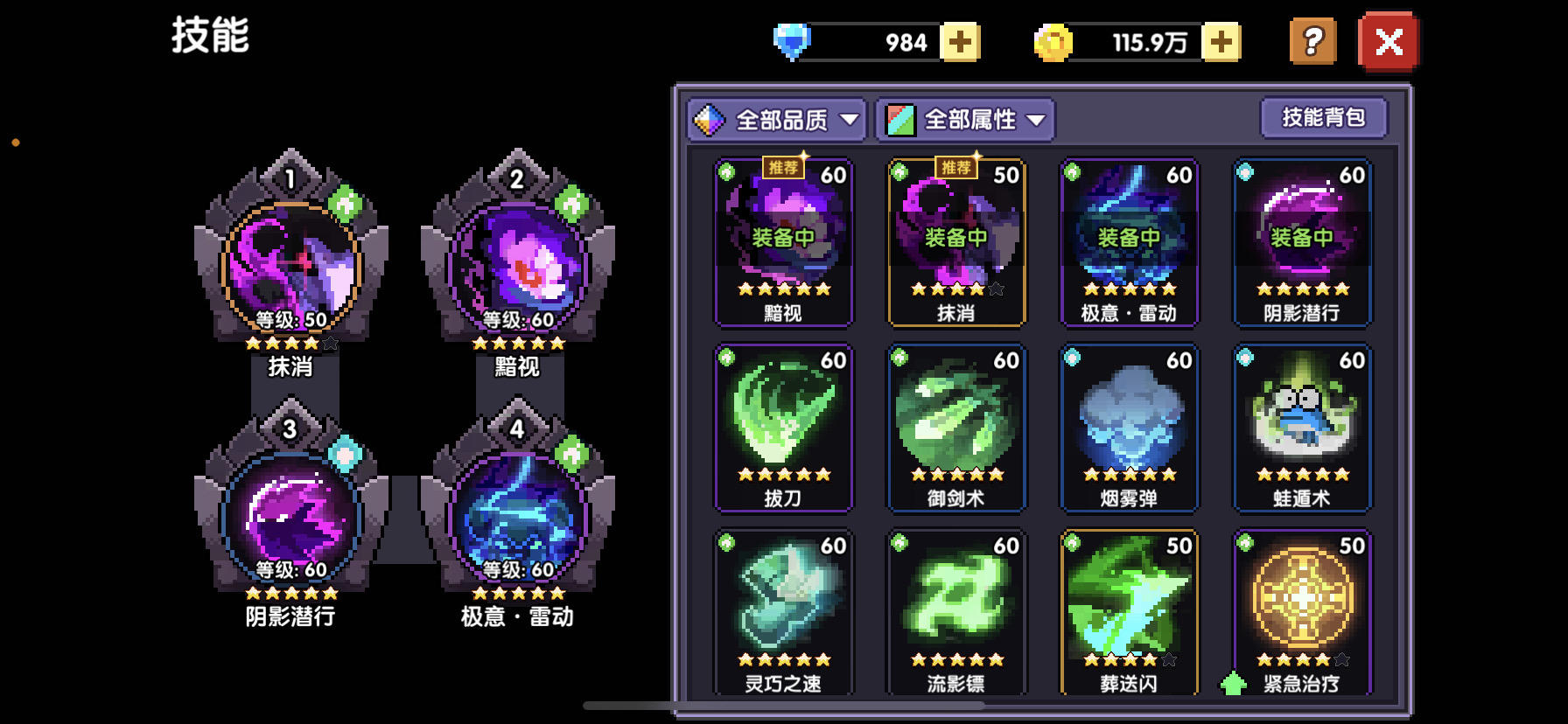Choose the 烟雾弹 skill icon
Viewport: 1568px width, 724px height.
(x=1129, y=428)
